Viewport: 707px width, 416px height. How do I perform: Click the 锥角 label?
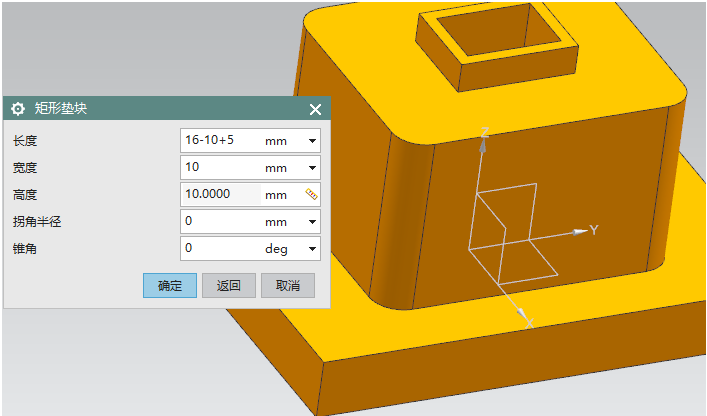coord(25,249)
